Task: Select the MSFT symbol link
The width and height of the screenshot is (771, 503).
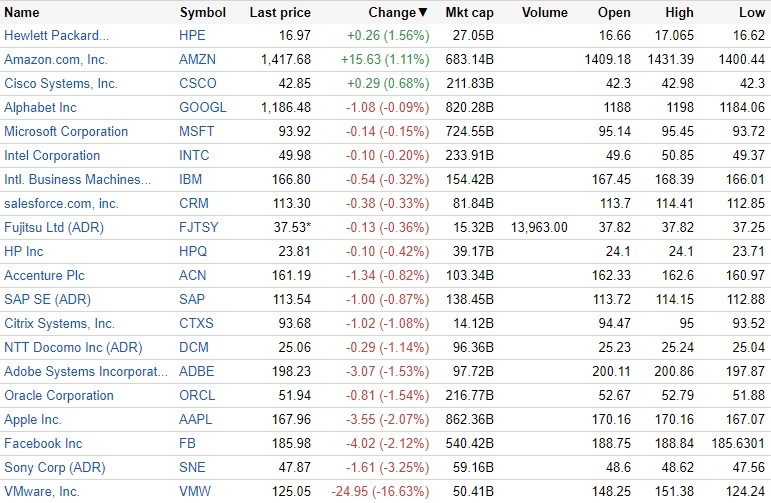Action: tap(198, 131)
